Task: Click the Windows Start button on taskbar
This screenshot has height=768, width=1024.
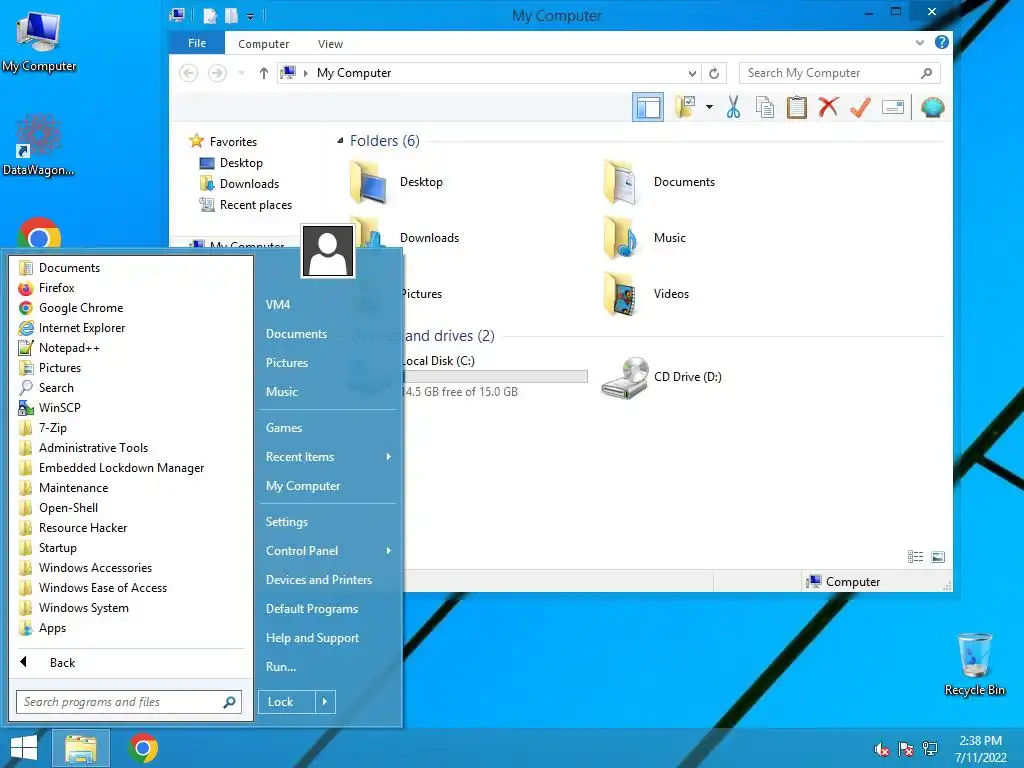Action: [24, 748]
